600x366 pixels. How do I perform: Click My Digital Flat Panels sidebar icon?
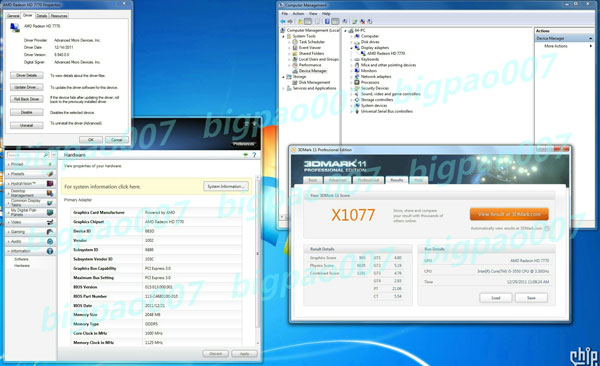coord(50,212)
